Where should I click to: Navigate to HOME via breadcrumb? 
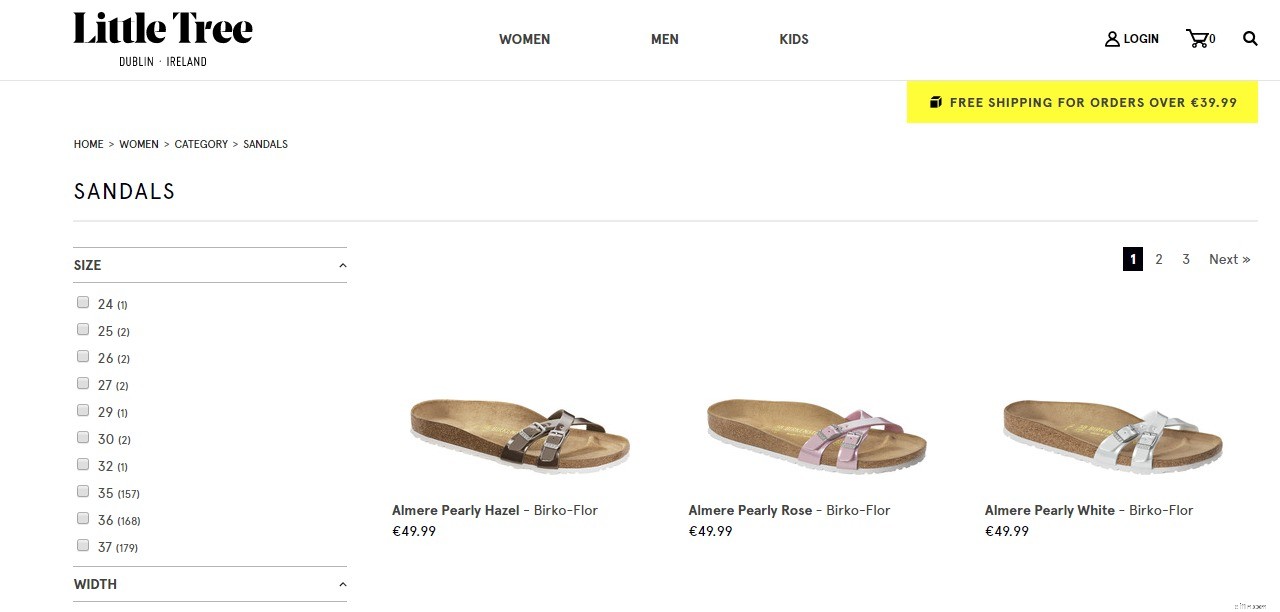(x=88, y=144)
